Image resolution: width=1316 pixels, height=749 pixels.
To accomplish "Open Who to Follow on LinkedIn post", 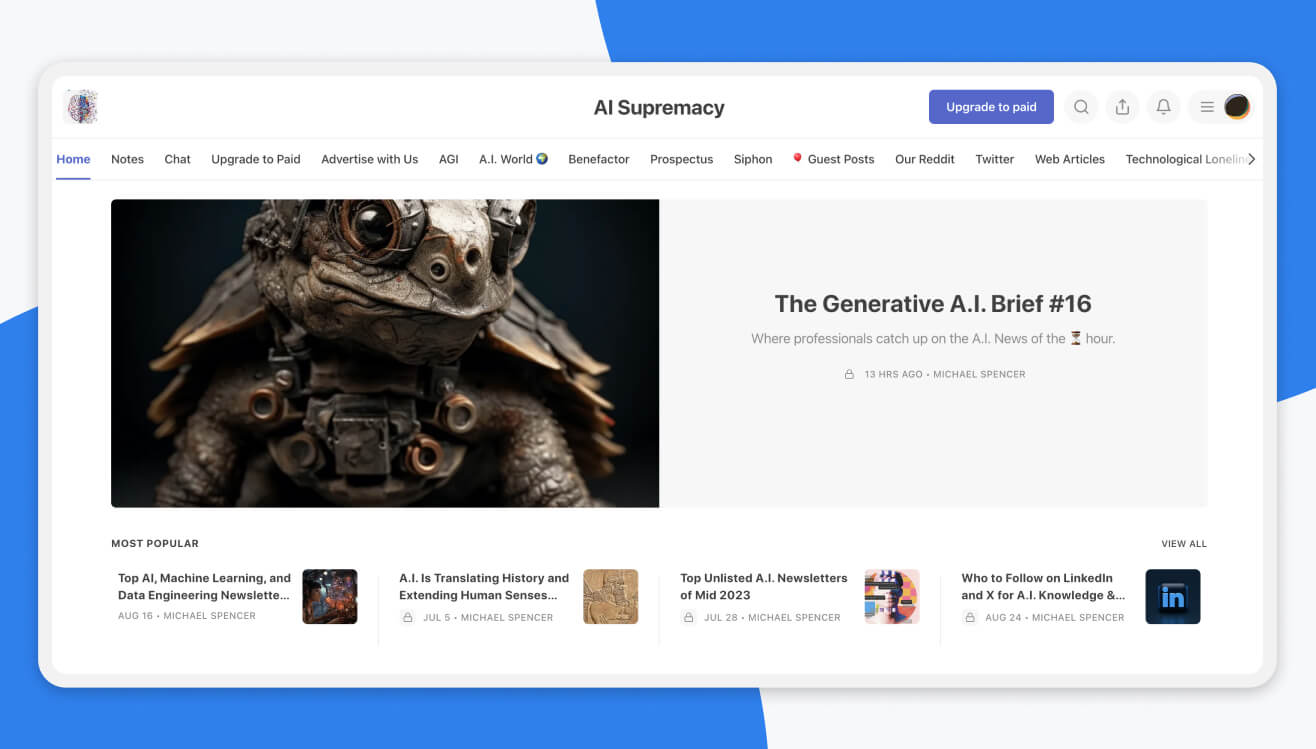I will click(x=1043, y=586).
